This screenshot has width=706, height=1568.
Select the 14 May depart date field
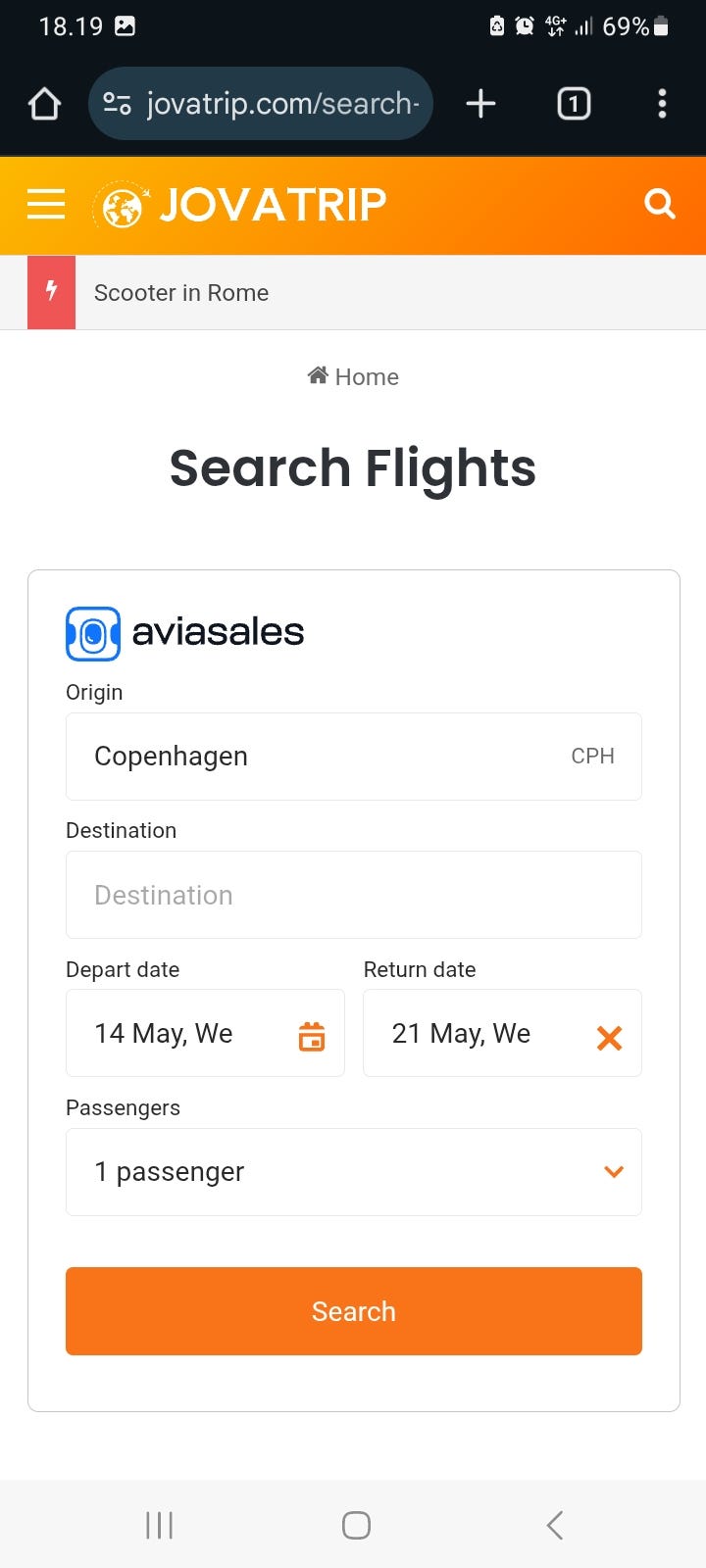[176, 1034]
